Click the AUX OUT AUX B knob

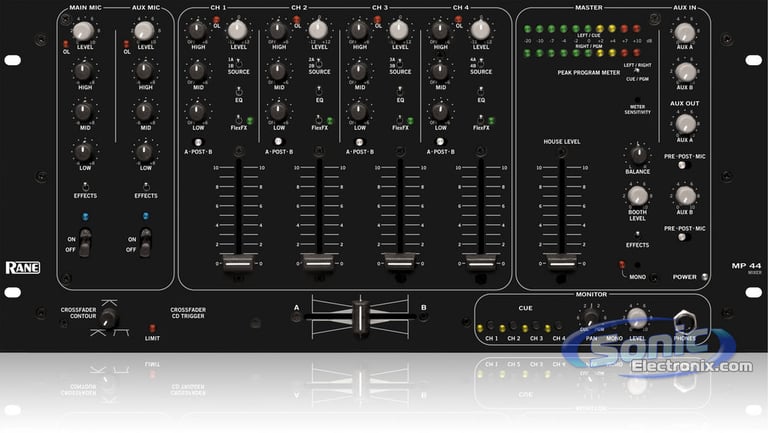click(x=685, y=196)
